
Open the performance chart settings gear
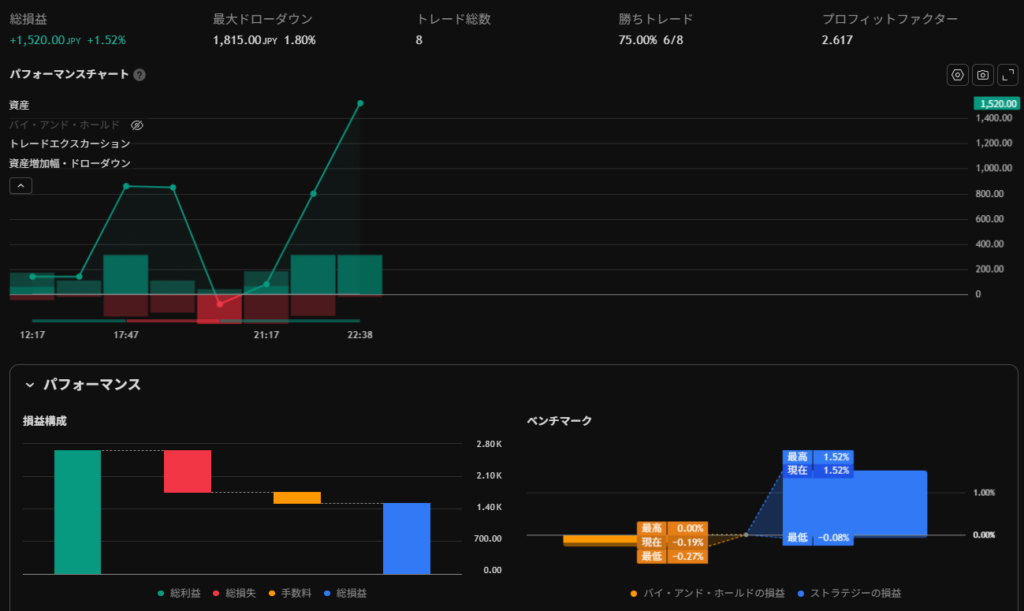tap(957, 75)
